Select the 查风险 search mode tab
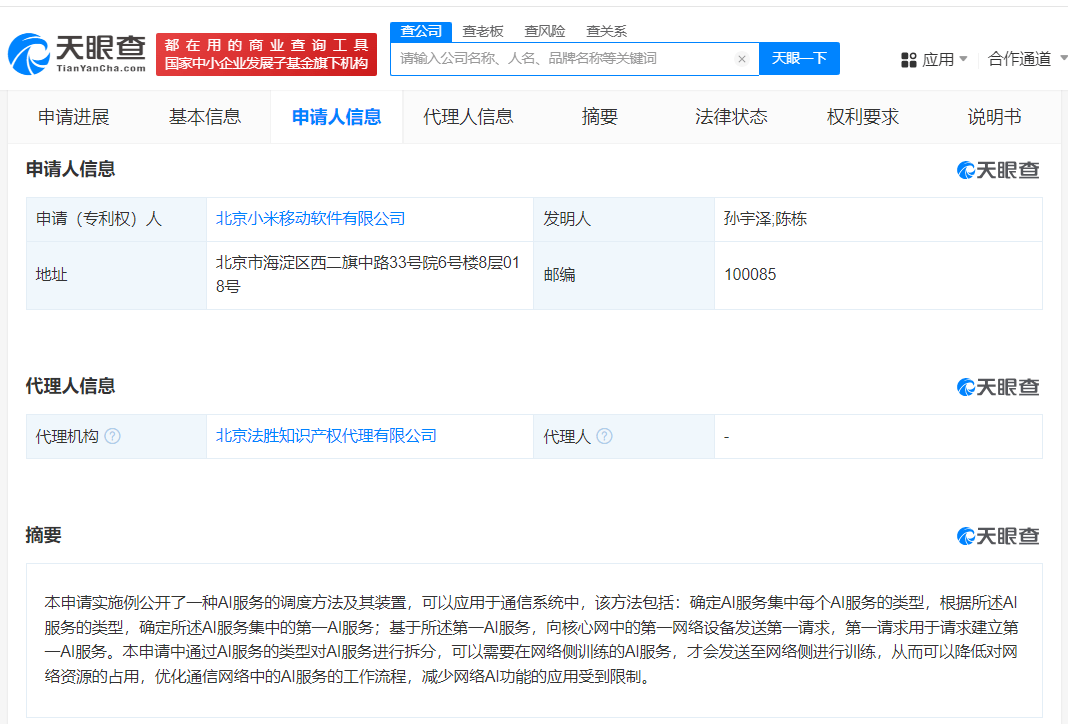Viewport: 1068px width, 724px height. 545,31
